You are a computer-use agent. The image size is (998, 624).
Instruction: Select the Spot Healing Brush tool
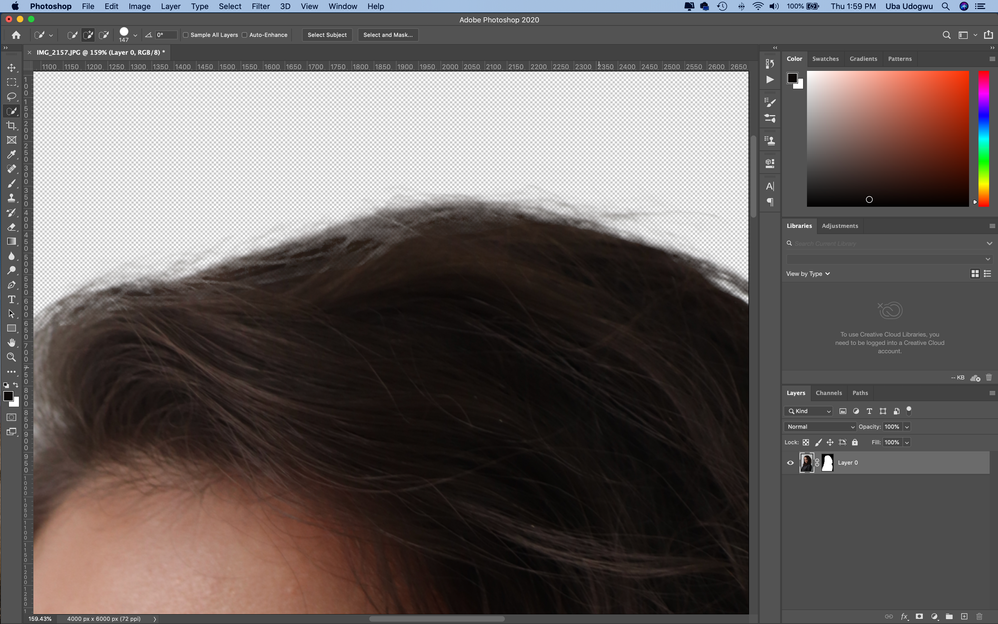(11, 169)
